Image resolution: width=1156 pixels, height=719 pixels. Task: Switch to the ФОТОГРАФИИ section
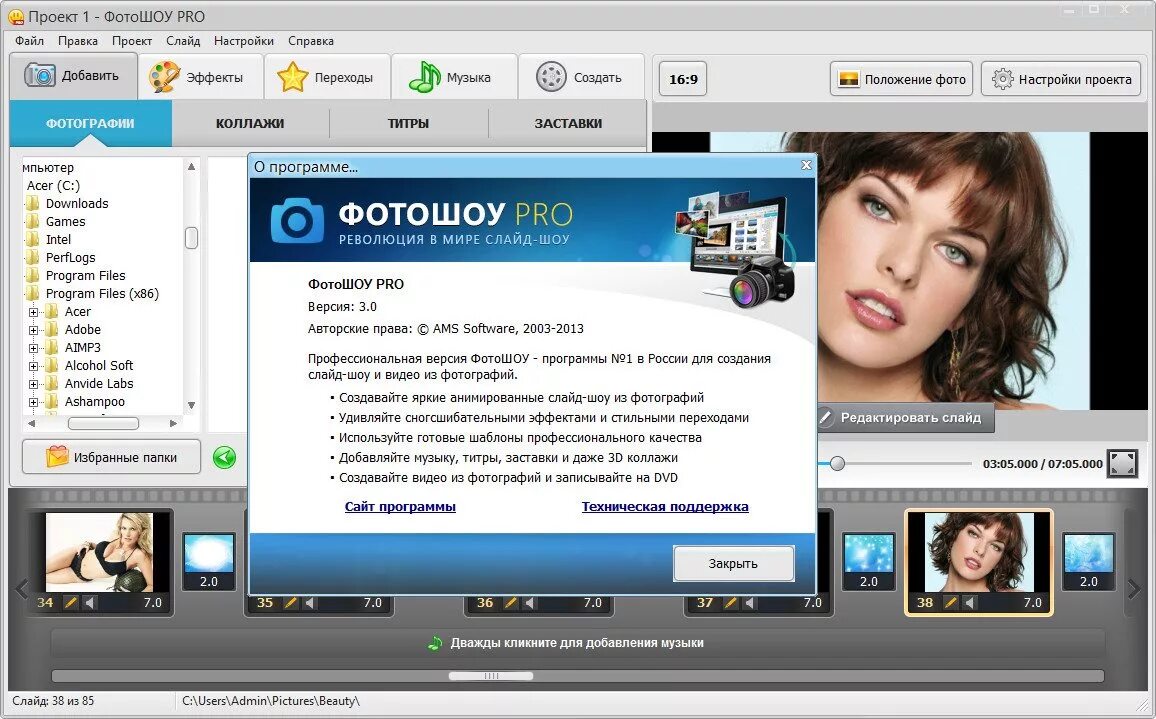coord(91,123)
